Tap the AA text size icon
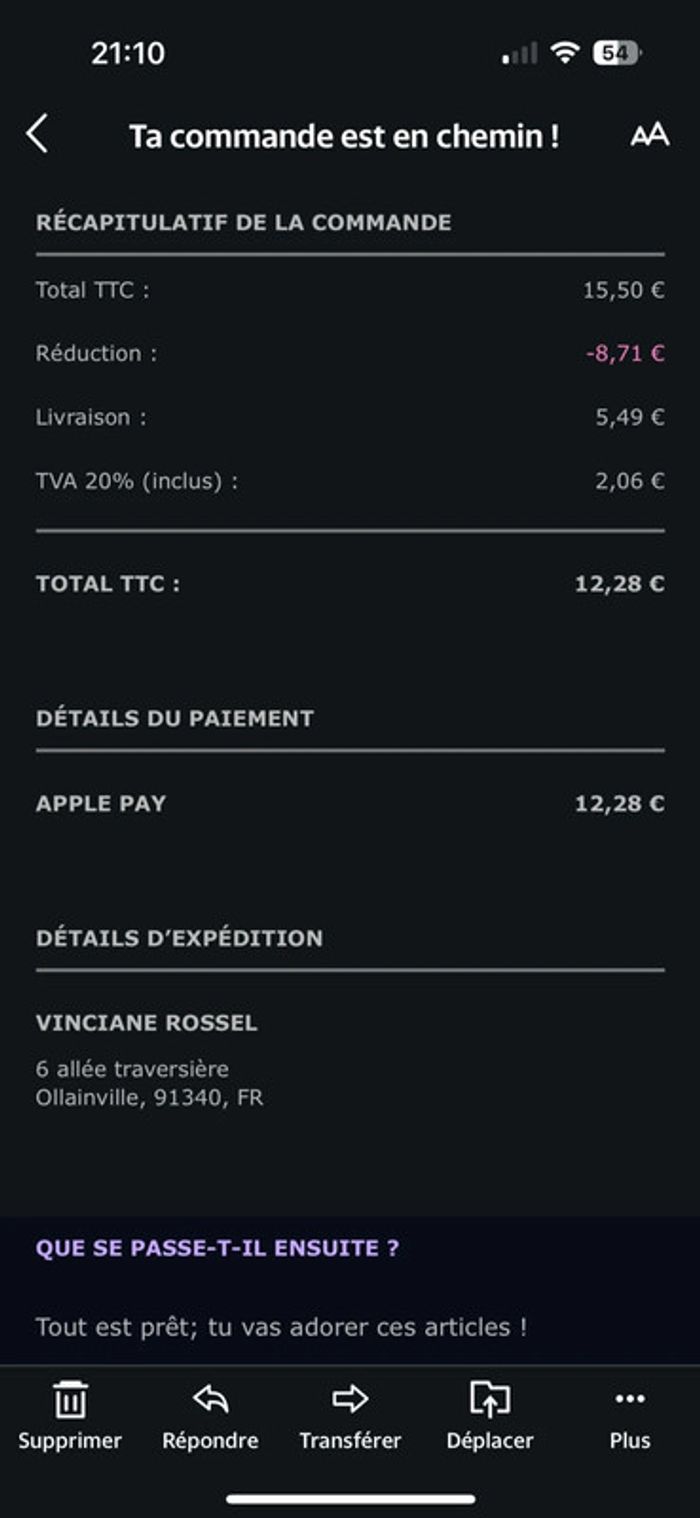700x1518 pixels. [x=648, y=135]
